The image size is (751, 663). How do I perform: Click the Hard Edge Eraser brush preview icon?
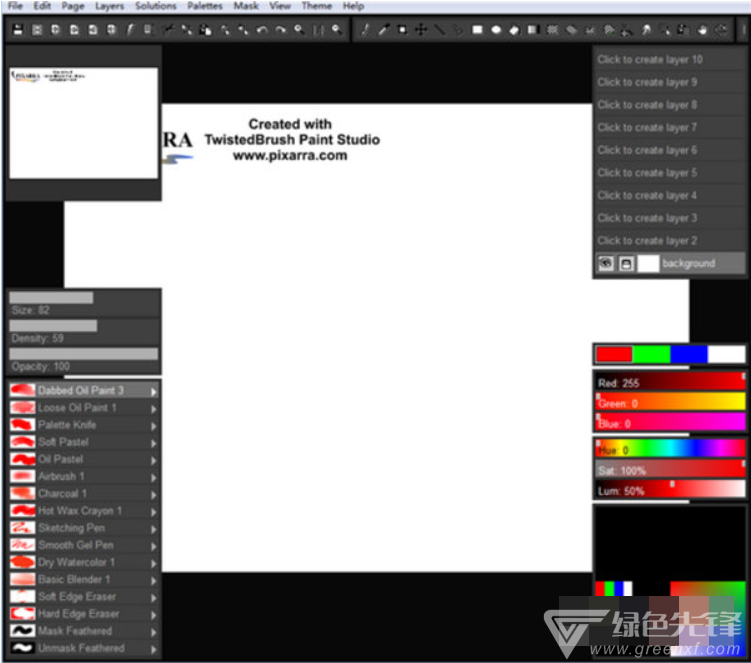pyautogui.click(x=23, y=614)
